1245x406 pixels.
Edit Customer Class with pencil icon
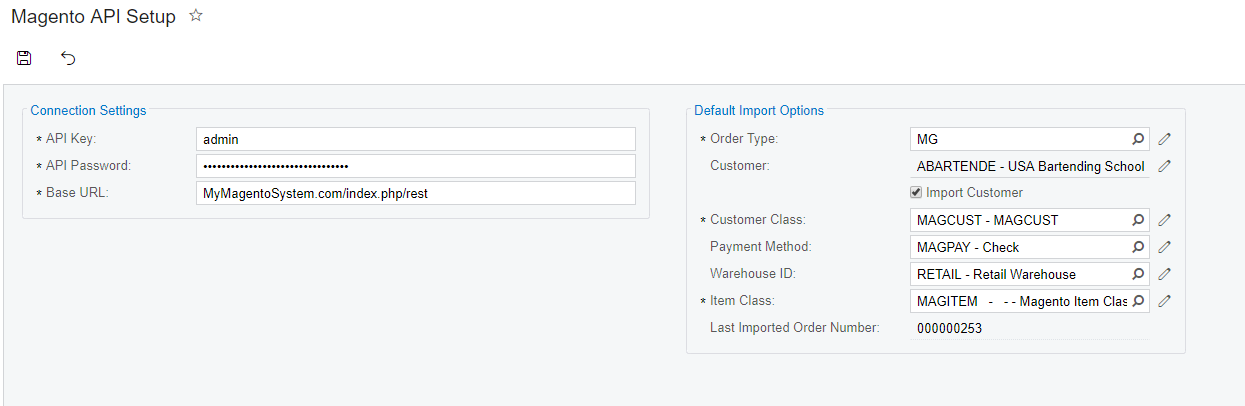point(1164,220)
